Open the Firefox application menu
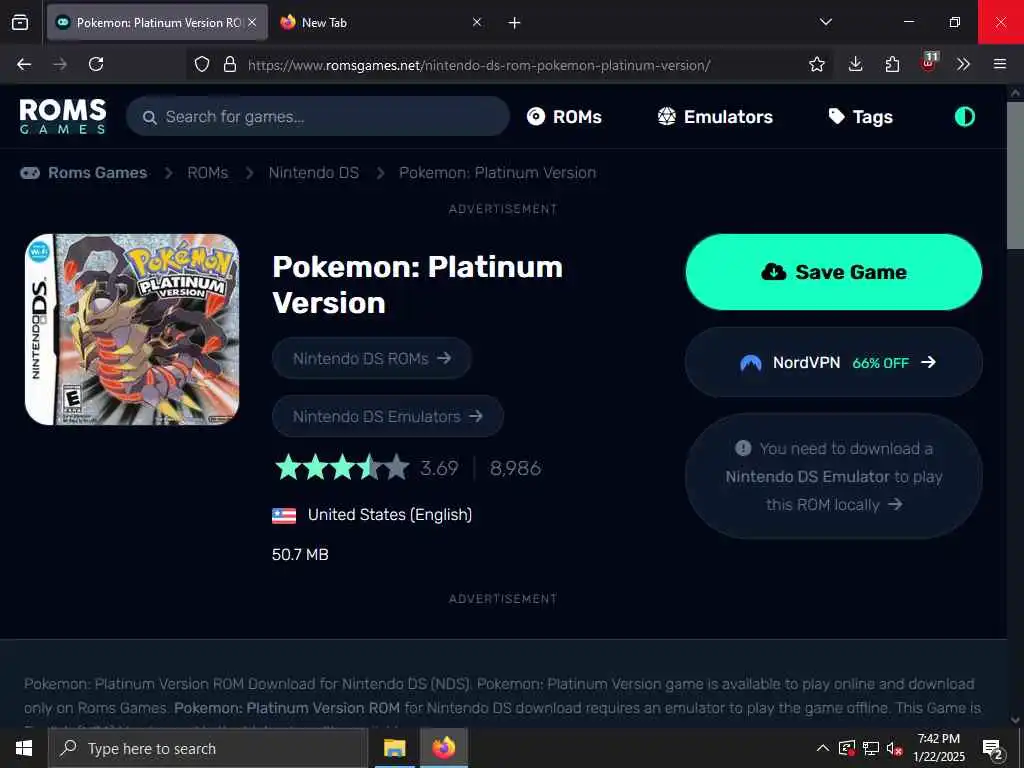This screenshot has width=1024, height=768. (x=999, y=64)
